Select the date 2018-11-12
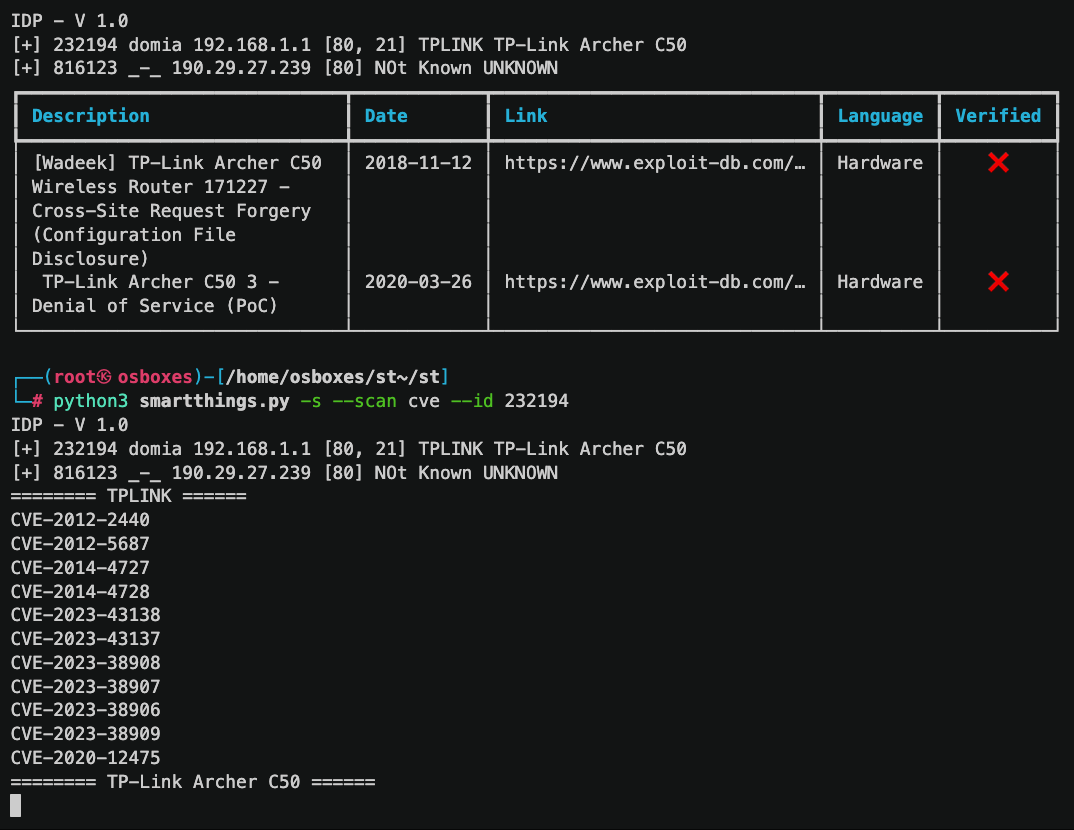The image size is (1074, 830). (418, 163)
